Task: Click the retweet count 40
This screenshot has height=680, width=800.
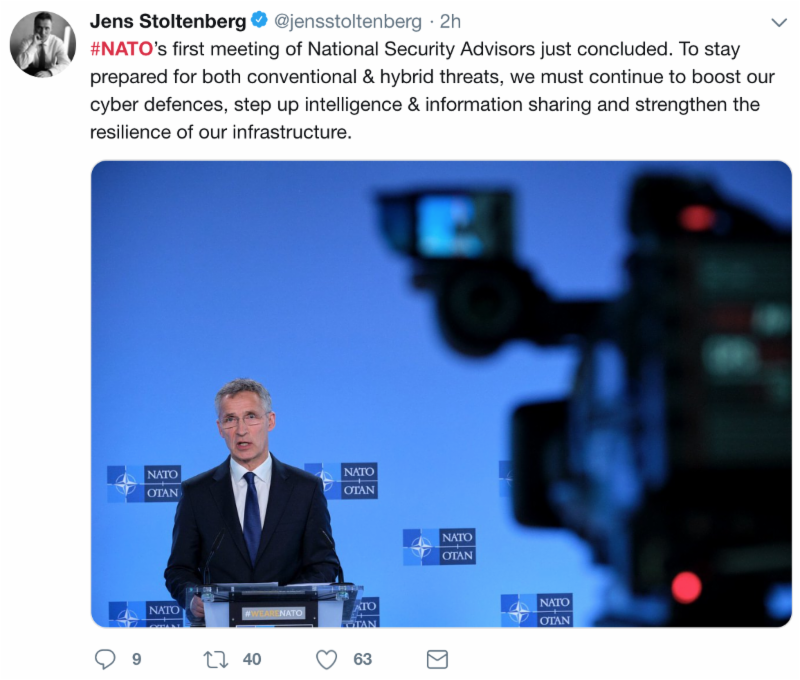Action: [x=252, y=659]
